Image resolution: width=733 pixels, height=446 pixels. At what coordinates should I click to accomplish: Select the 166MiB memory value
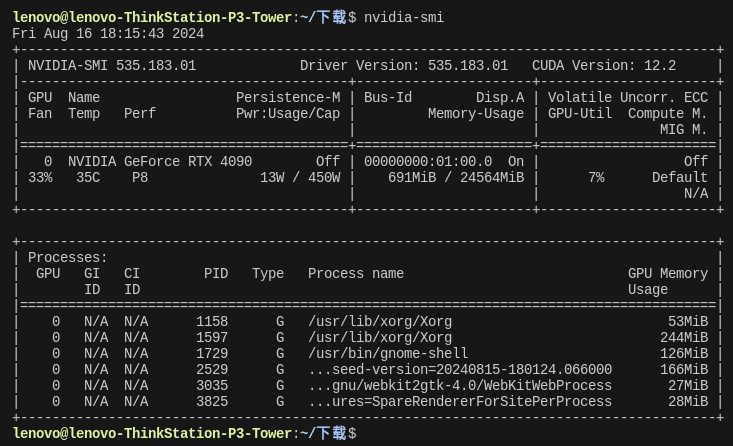(684, 369)
